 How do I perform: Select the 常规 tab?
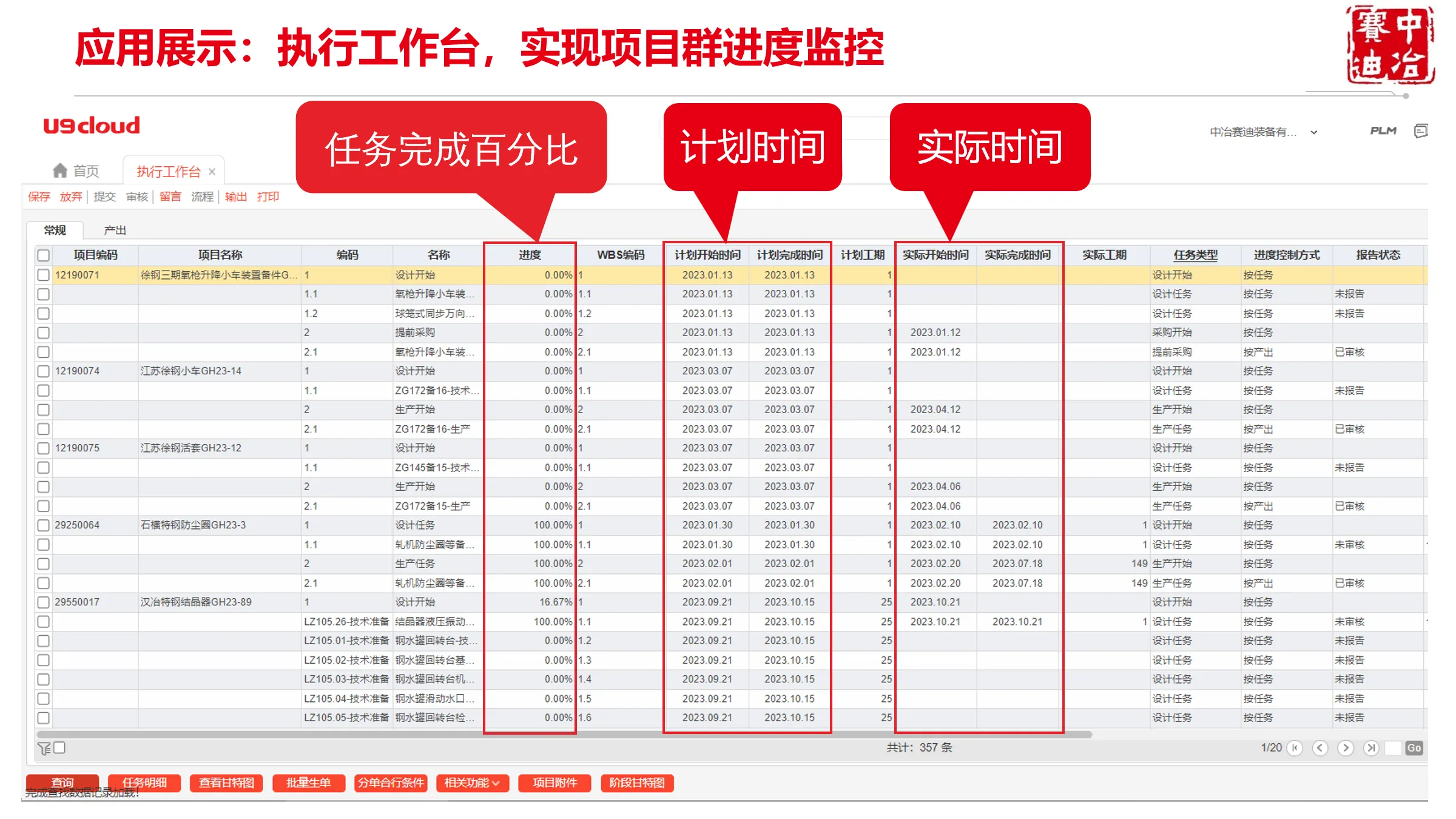pyautogui.click(x=55, y=231)
